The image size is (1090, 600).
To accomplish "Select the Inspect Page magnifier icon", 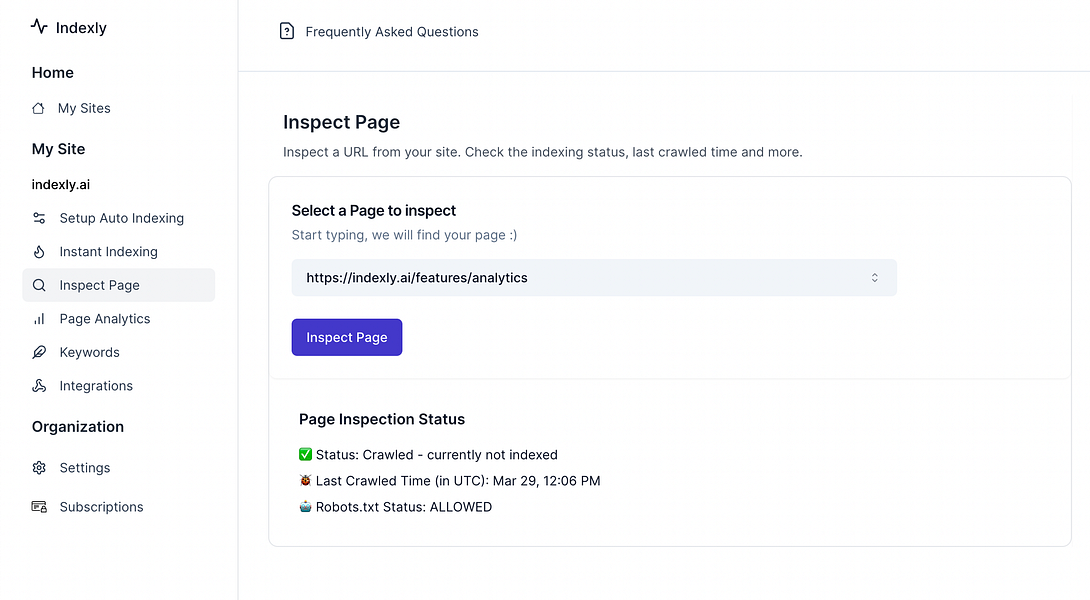I will point(39,285).
